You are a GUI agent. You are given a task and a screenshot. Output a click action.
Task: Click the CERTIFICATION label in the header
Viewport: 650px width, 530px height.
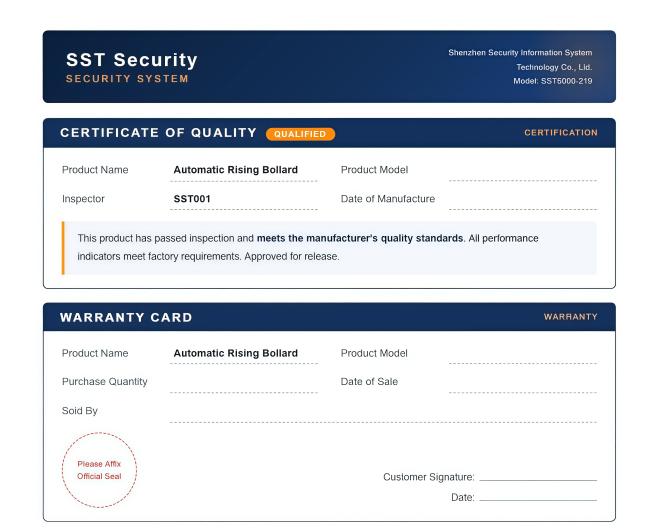[x=561, y=133]
